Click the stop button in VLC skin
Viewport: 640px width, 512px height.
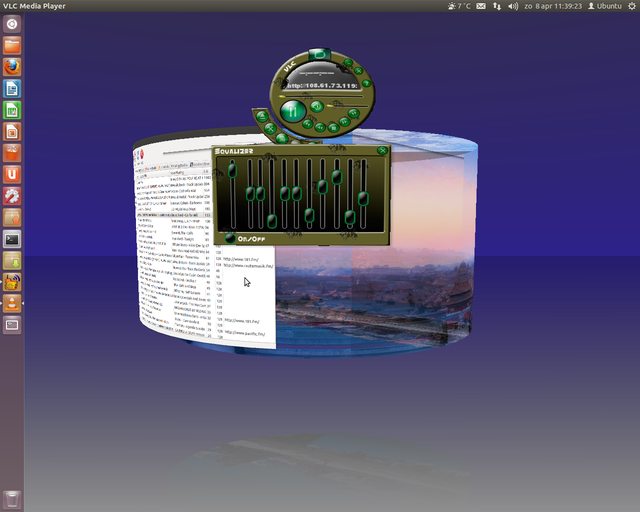tap(333, 127)
